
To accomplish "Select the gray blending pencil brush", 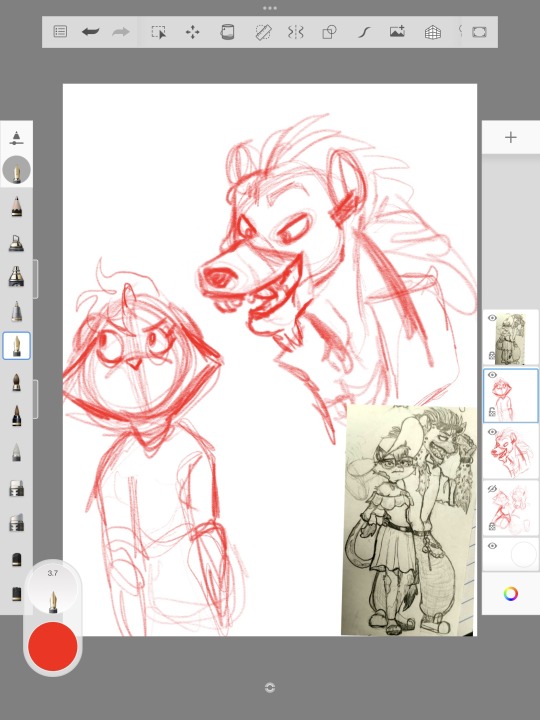I will 17,452.
